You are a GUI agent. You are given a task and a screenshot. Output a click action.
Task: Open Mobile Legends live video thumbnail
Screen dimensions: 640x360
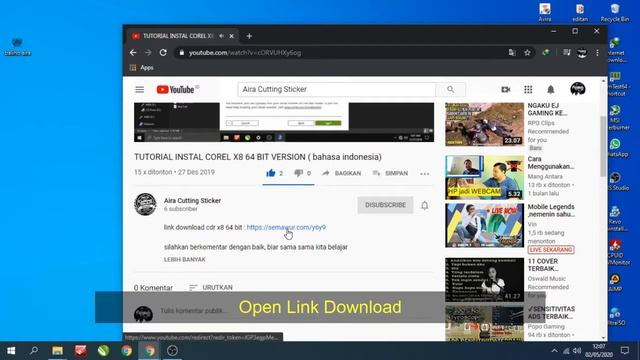(x=484, y=225)
